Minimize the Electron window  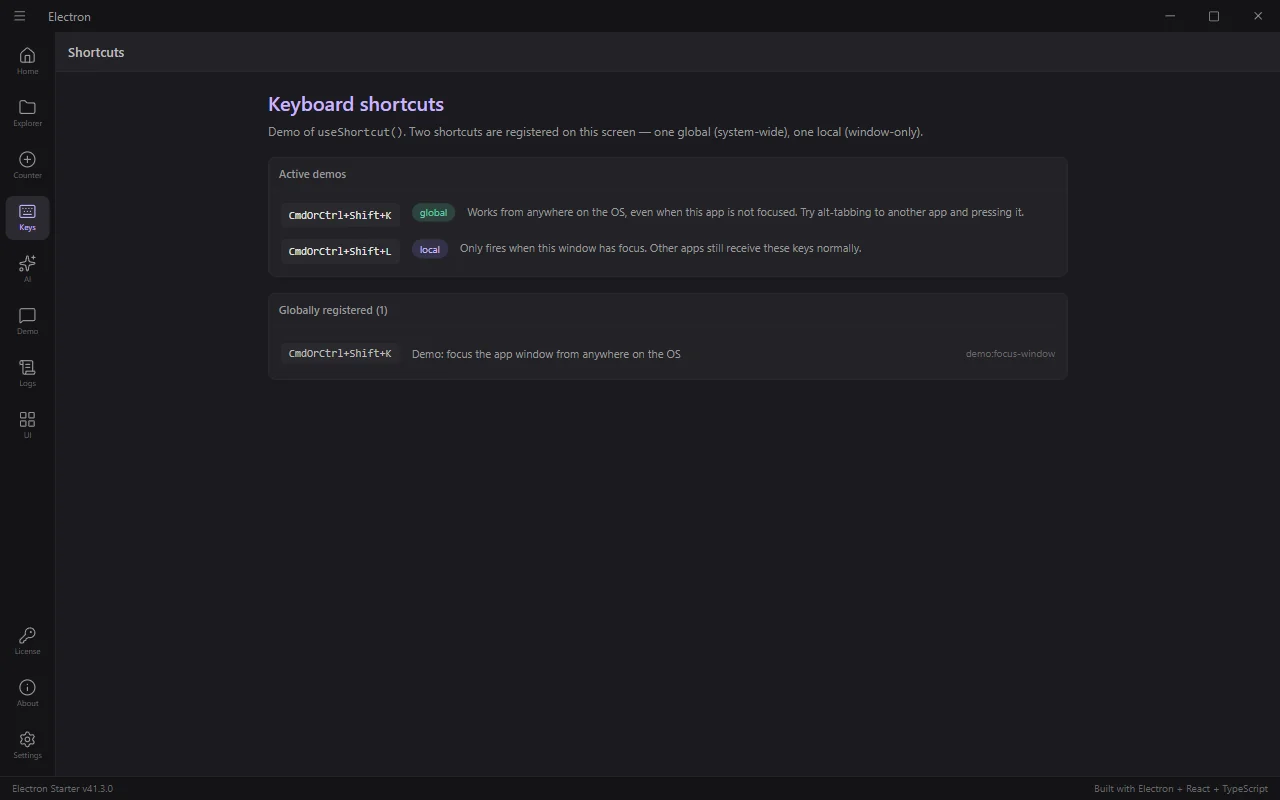pos(1170,16)
